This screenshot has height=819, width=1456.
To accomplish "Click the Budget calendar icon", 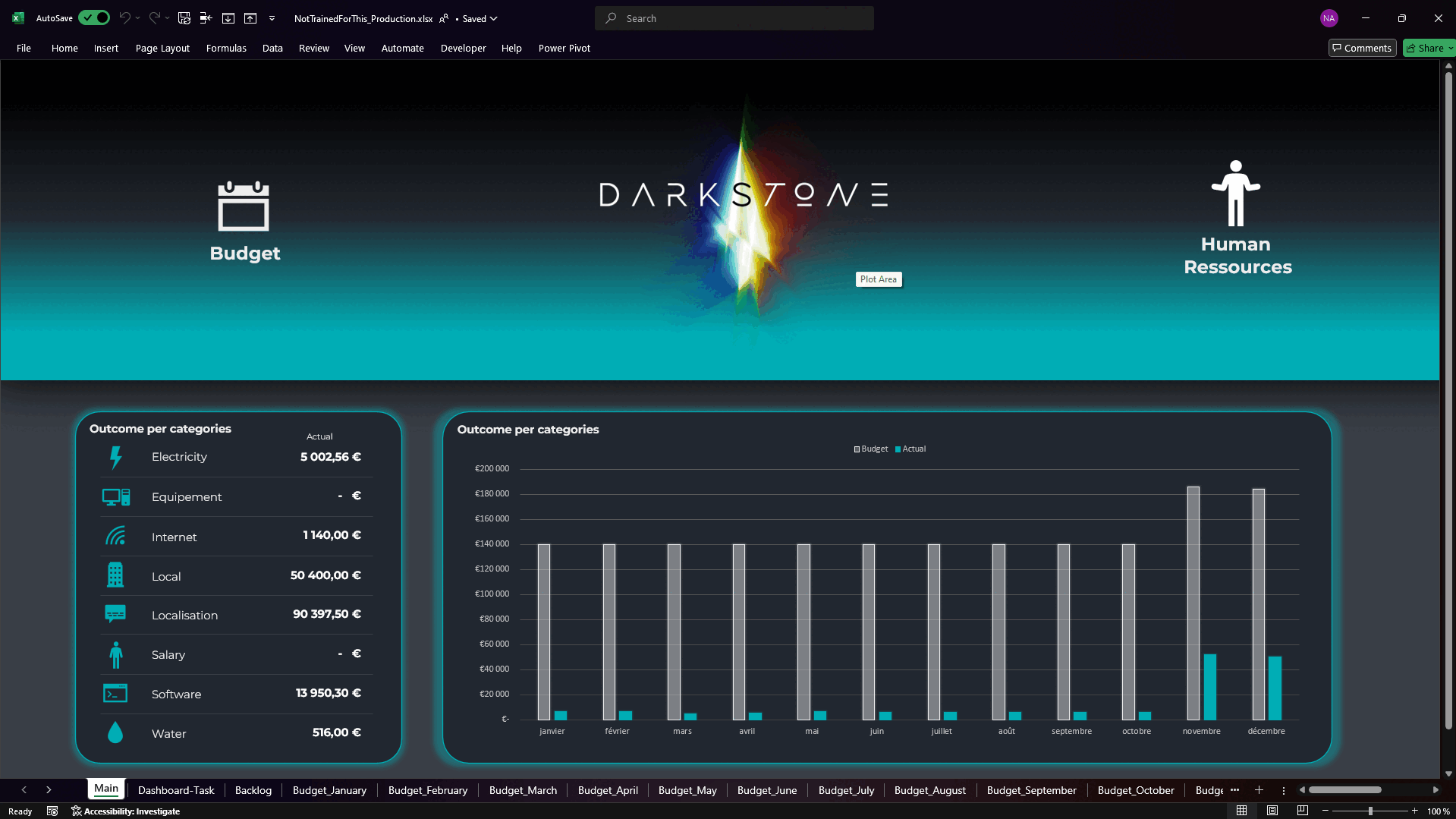I will coord(244,206).
